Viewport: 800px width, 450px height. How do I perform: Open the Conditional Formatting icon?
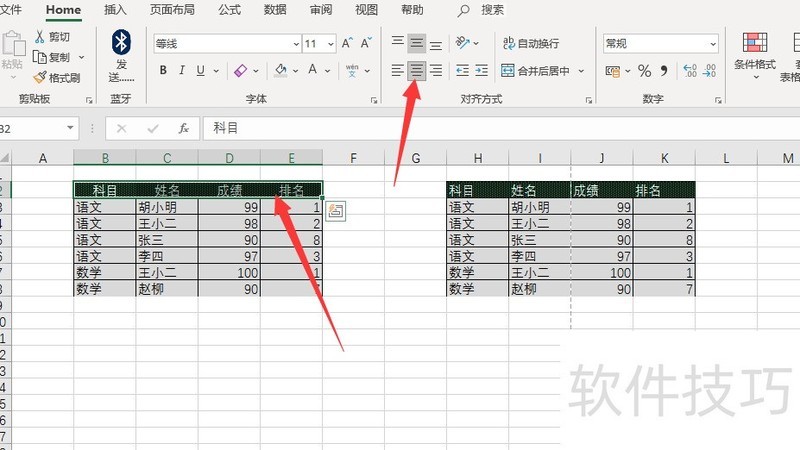tap(755, 42)
